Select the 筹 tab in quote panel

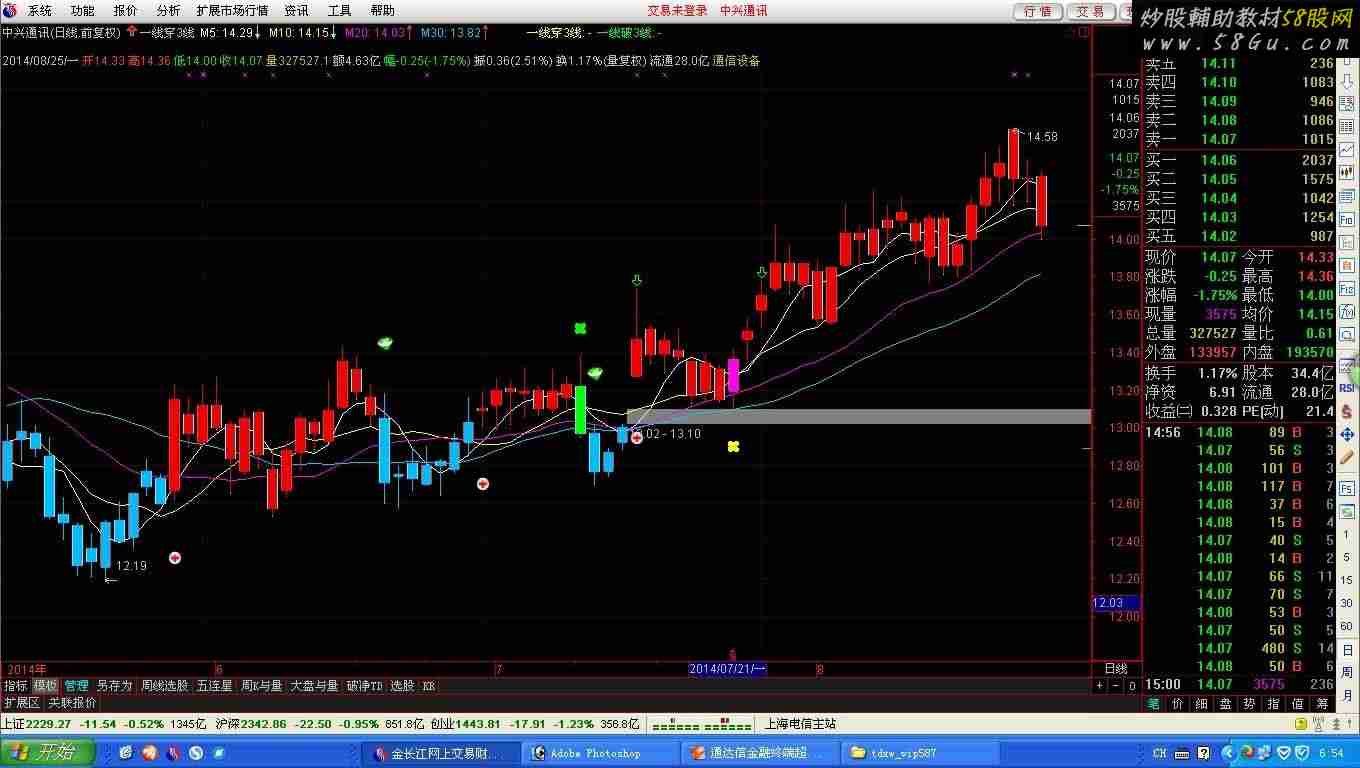[1322, 703]
